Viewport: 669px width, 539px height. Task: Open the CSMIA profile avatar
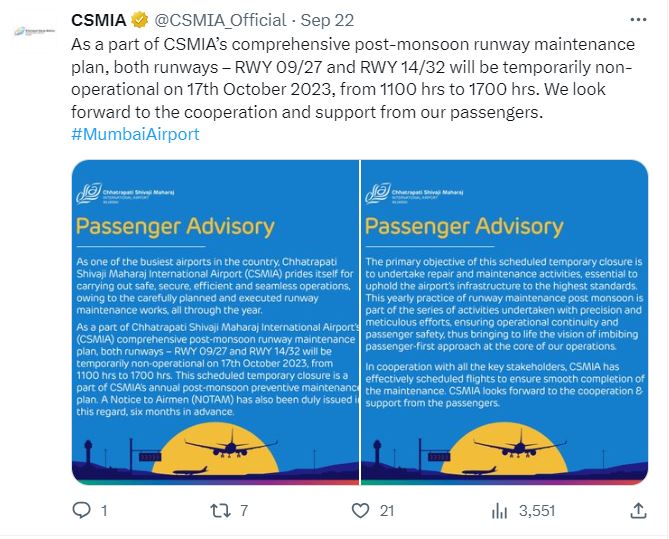point(34,32)
